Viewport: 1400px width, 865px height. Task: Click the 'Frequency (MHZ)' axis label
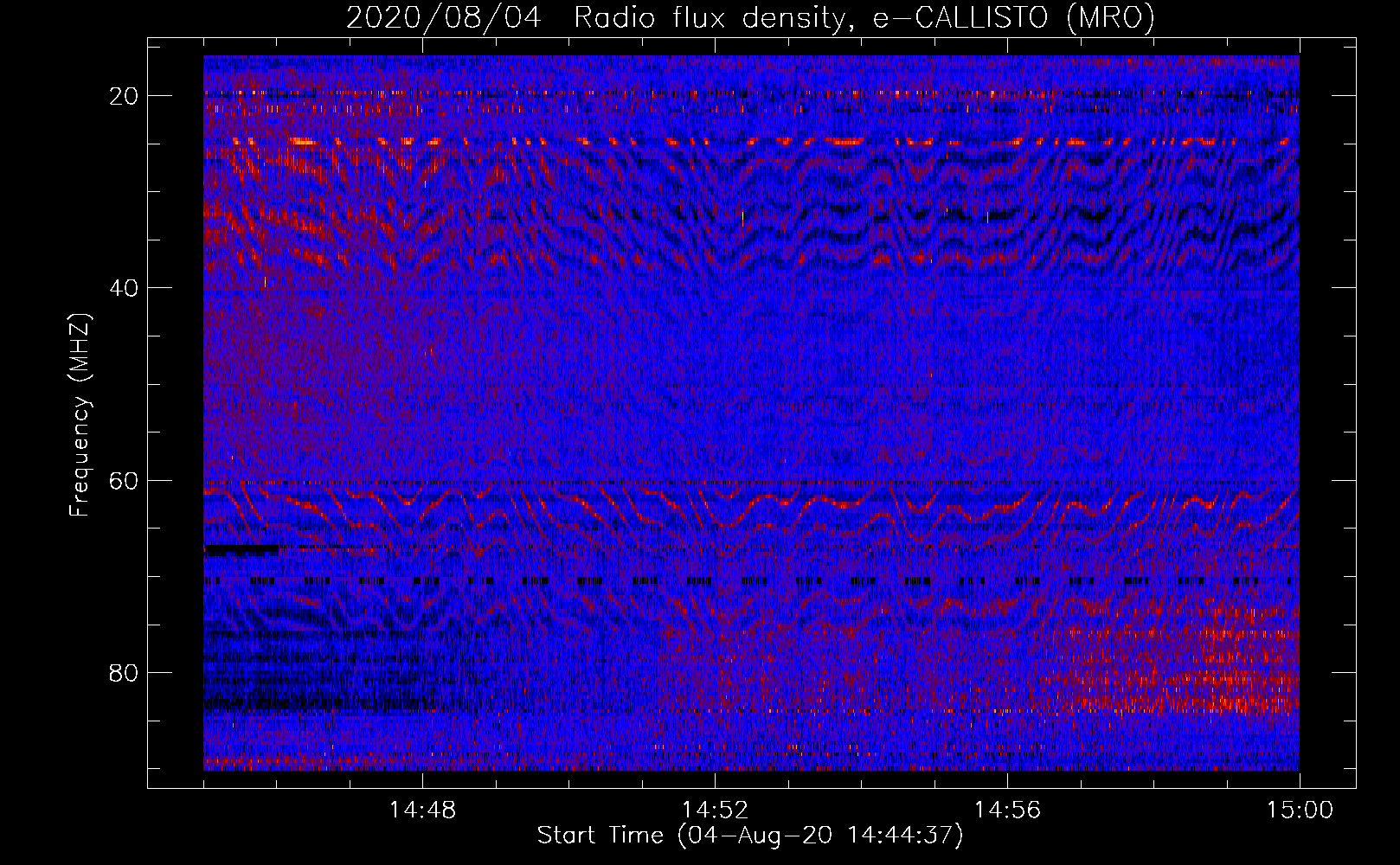tap(80, 415)
